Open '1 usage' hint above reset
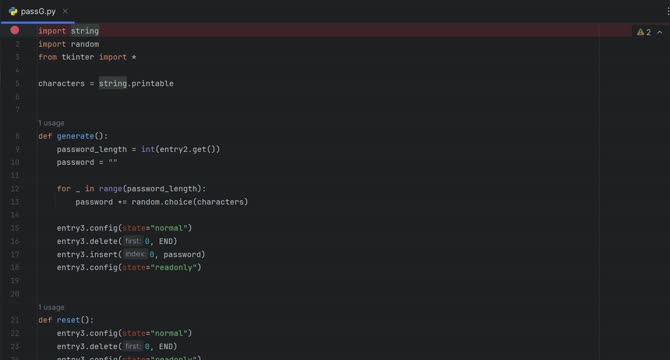670x360 pixels. coord(51,307)
